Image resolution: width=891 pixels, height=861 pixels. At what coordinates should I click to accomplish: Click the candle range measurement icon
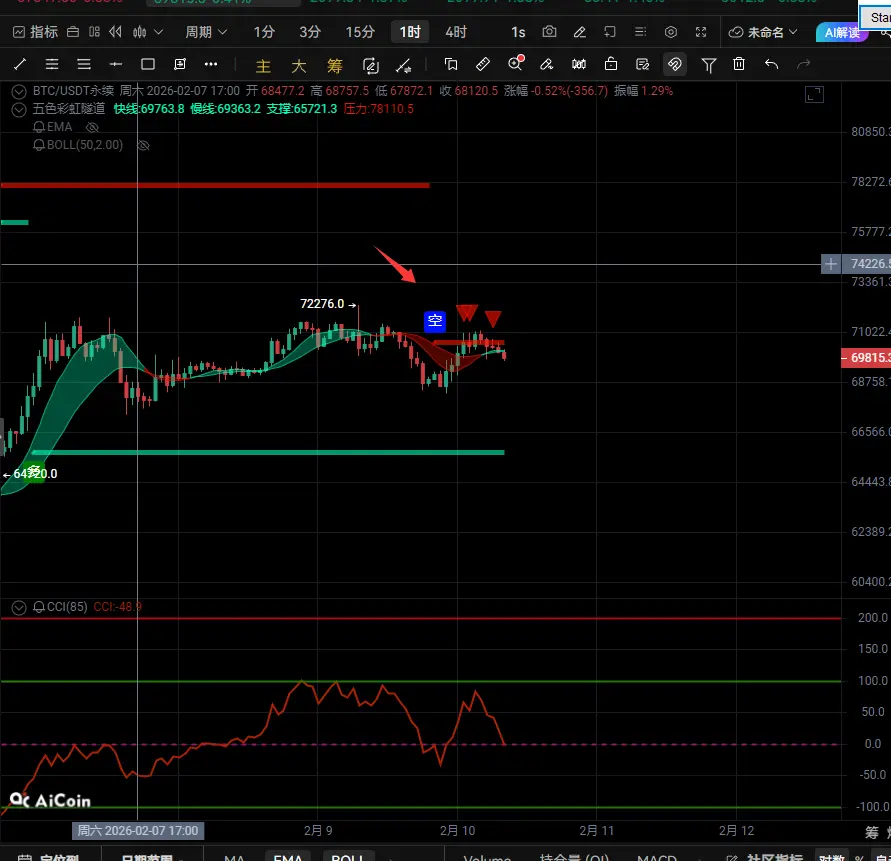(x=578, y=64)
